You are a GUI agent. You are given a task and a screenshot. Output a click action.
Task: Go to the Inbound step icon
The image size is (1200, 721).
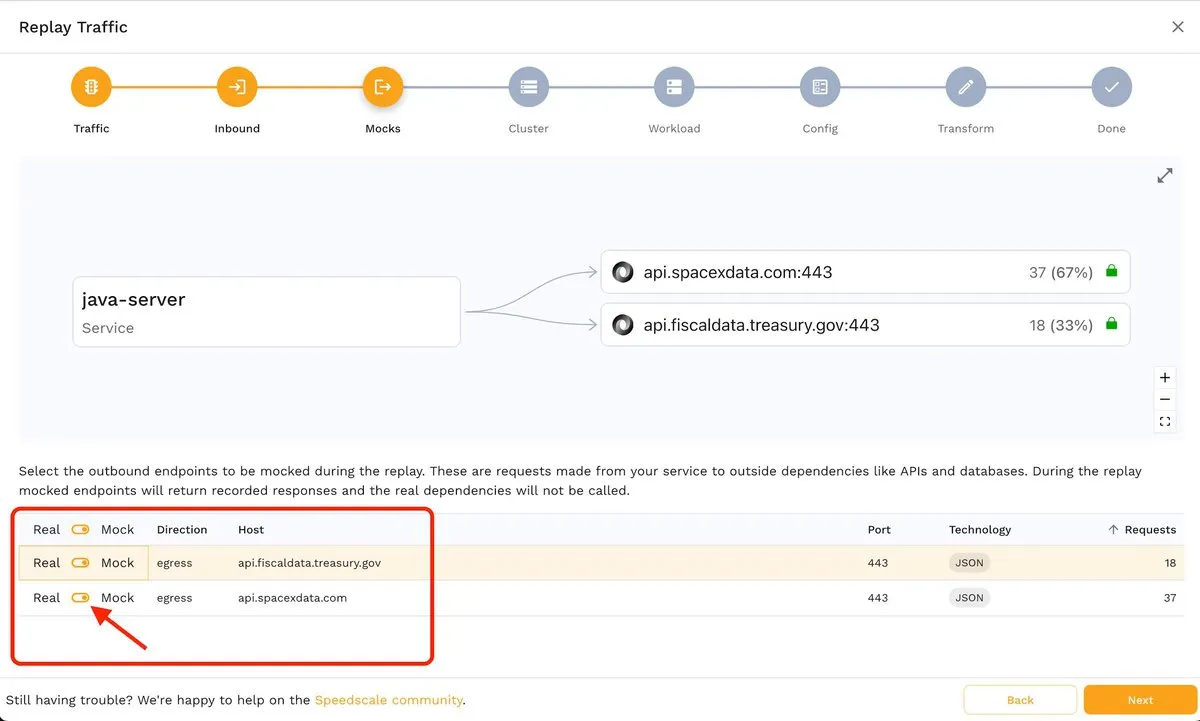tap(237, 87)
